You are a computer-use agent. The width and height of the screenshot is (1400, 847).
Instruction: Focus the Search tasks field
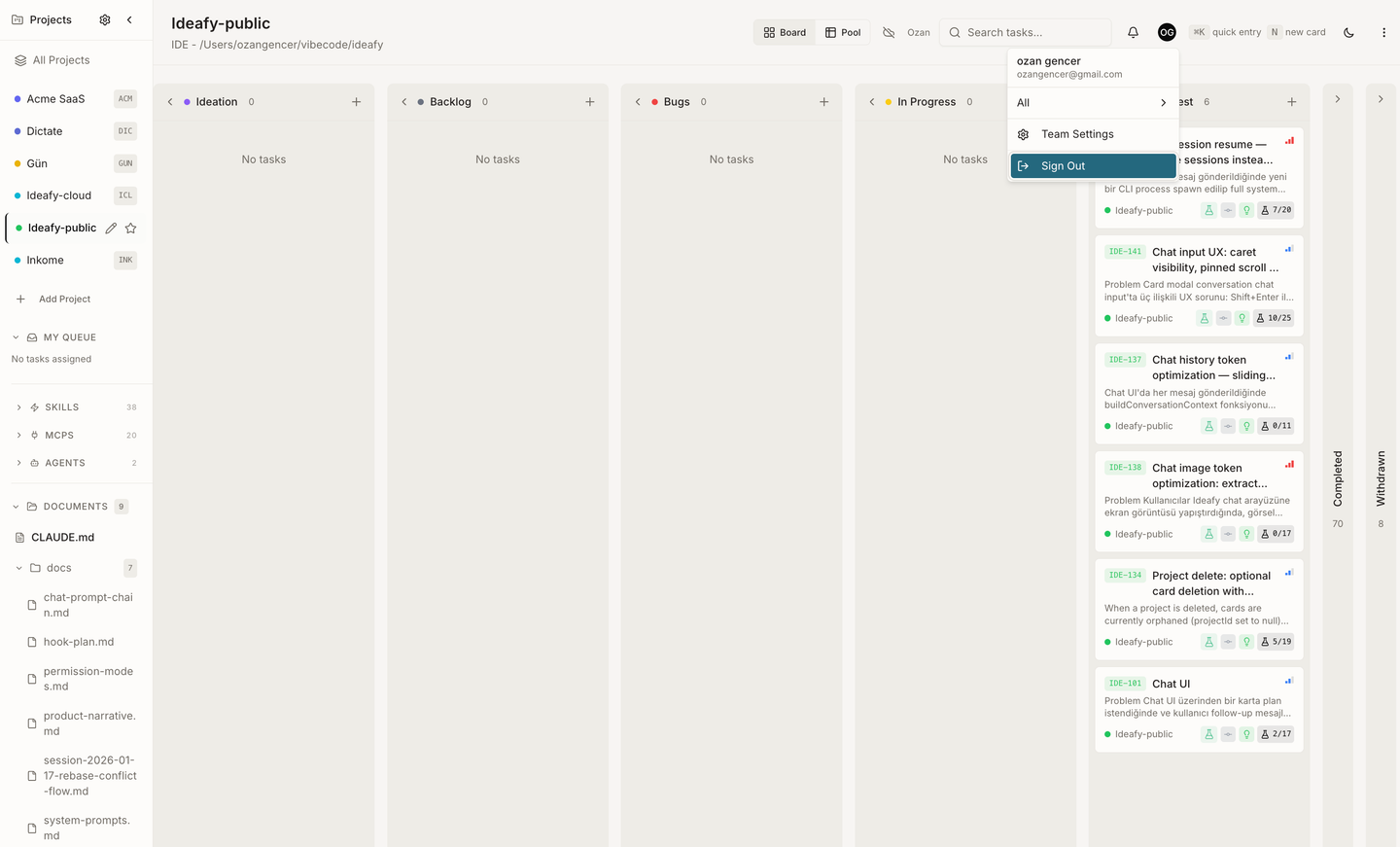coord(1026,32)
